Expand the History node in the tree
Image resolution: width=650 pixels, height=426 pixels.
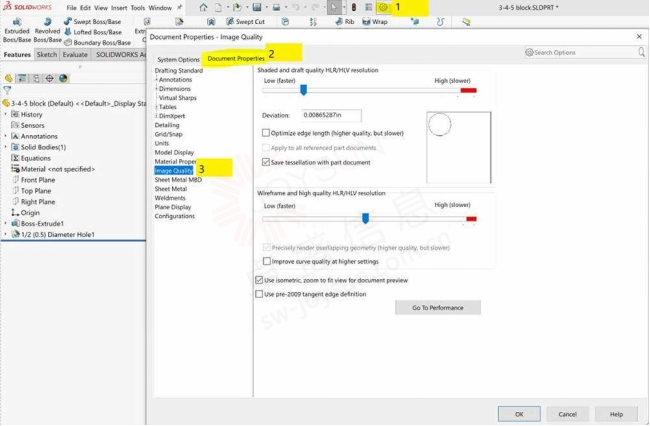[x=5, y=114]
